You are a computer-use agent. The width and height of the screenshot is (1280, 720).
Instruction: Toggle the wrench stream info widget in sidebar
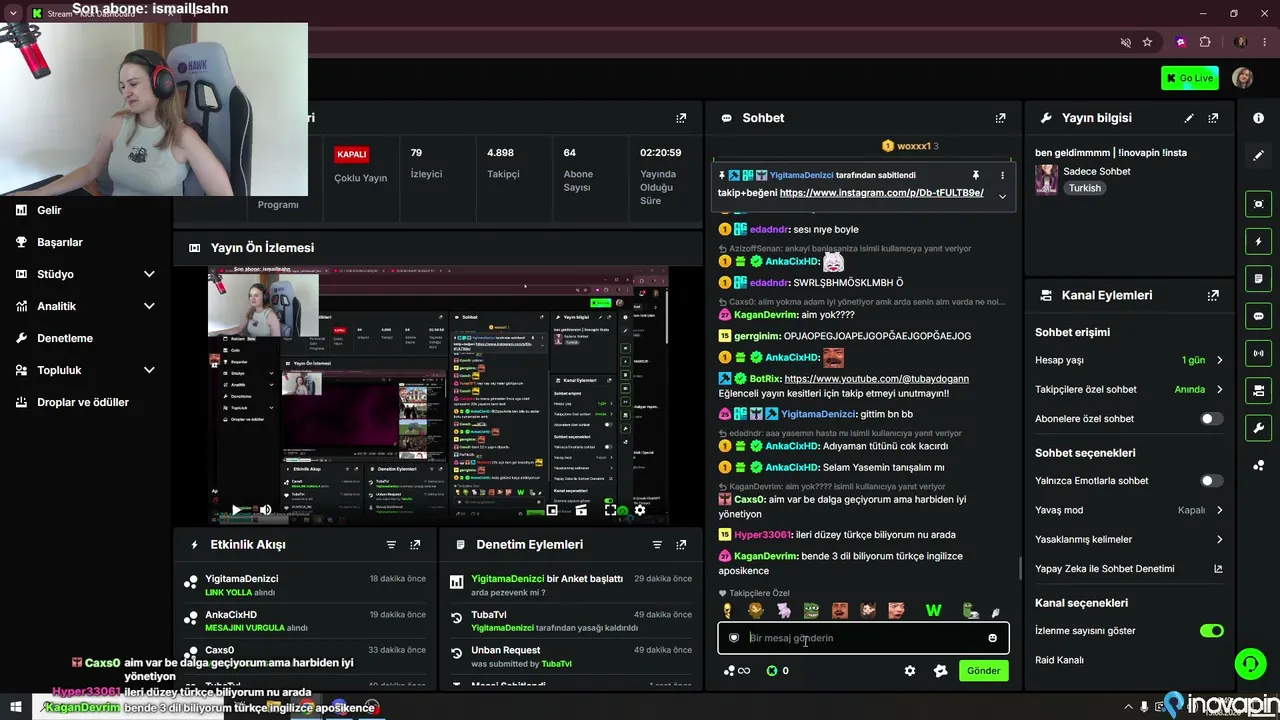pyautogui.click(x=1258, y=428)
